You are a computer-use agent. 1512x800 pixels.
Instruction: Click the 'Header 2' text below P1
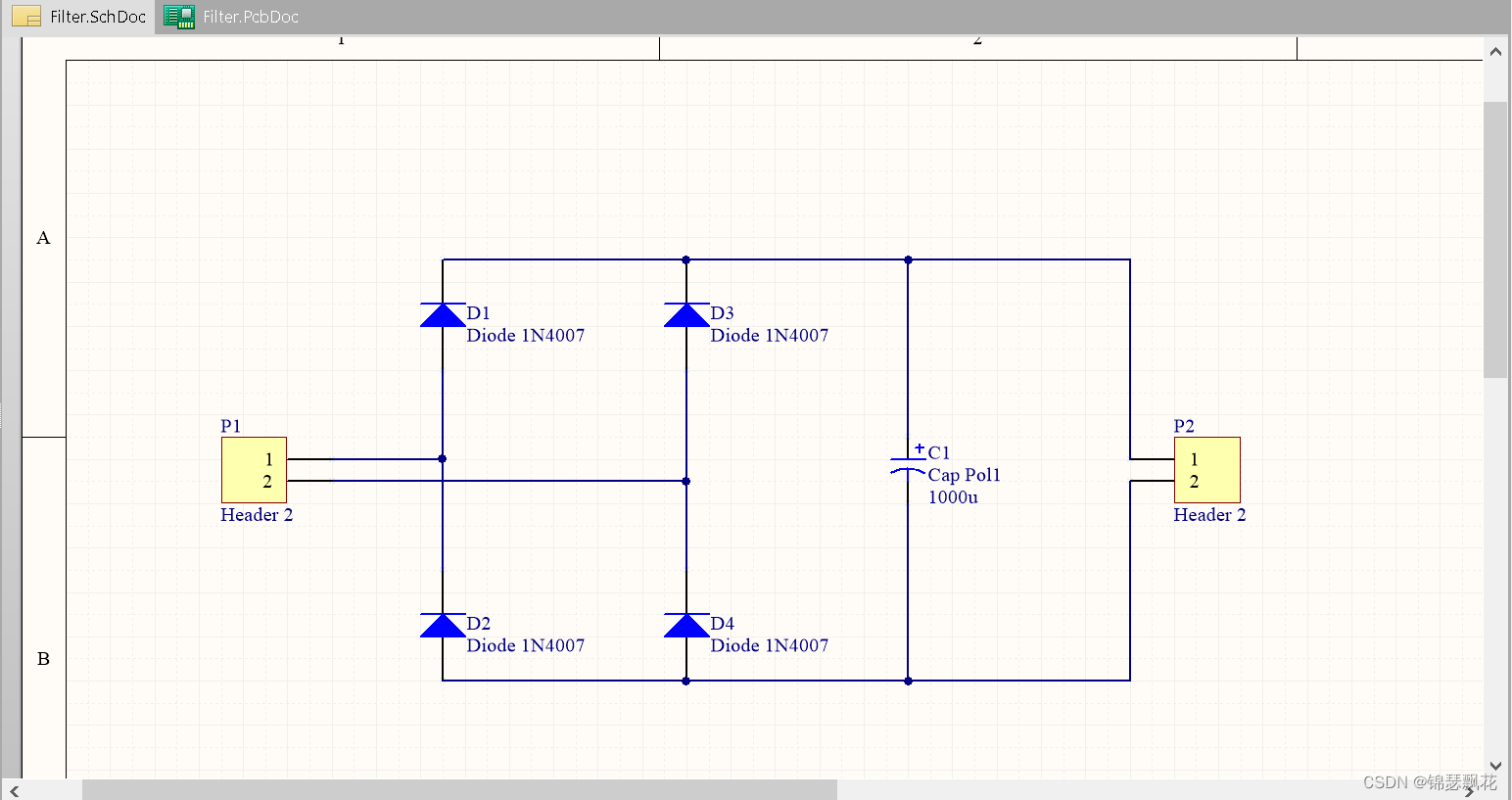coord(257,515)
